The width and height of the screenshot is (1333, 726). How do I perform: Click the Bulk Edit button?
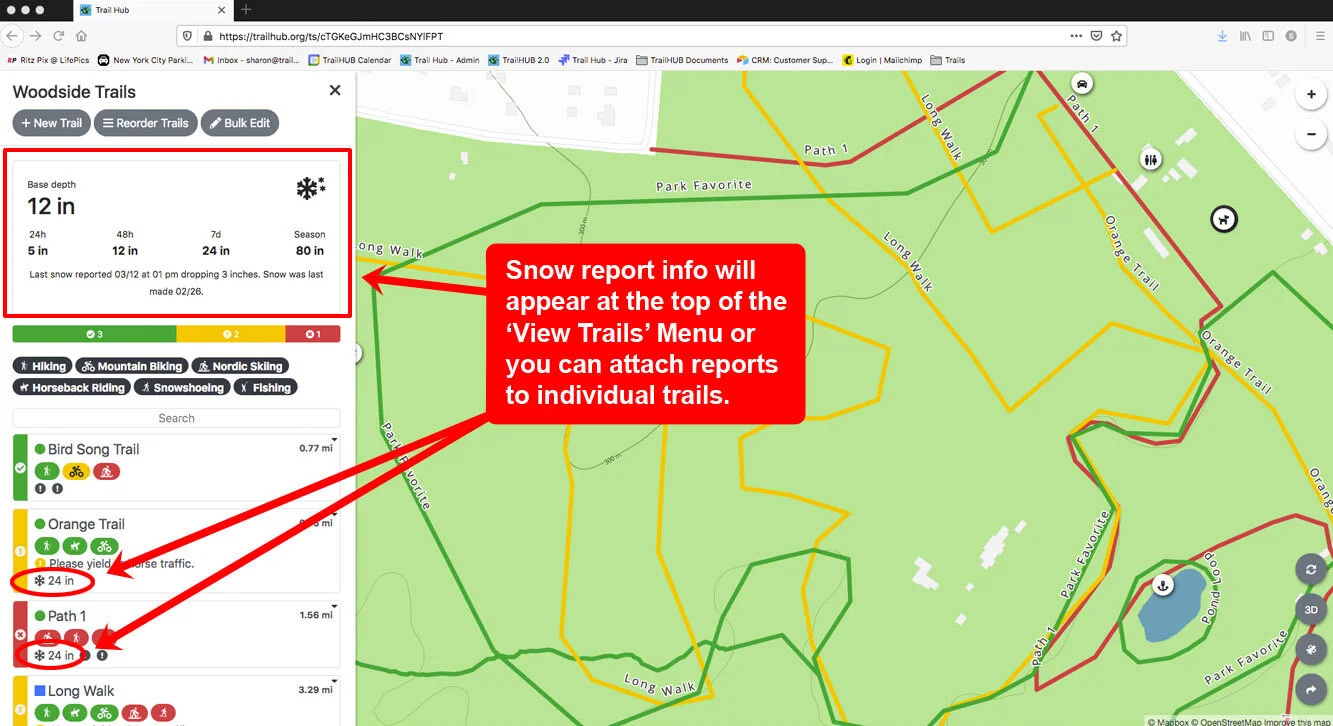(240, 123)
